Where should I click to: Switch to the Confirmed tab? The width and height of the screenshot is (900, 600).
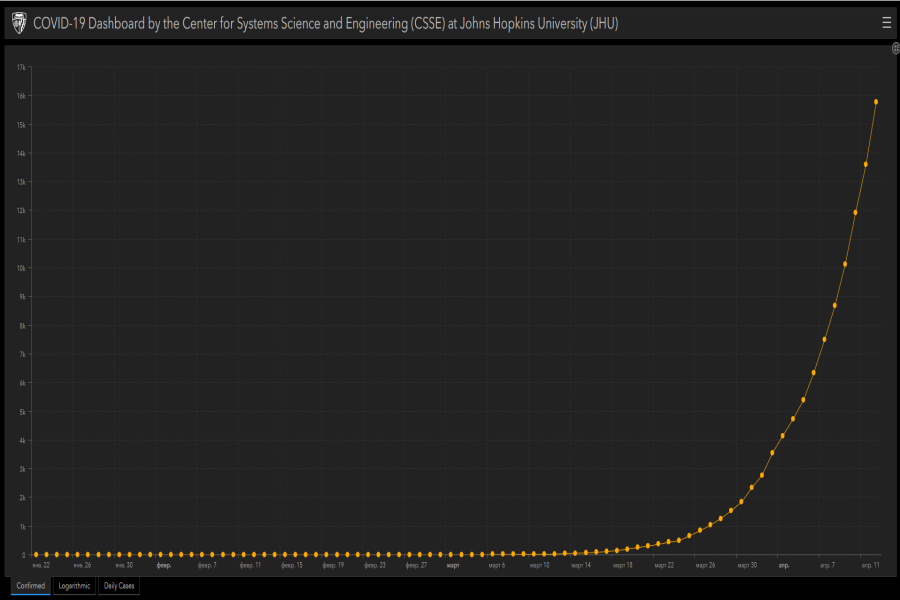(x=30, y=585)
